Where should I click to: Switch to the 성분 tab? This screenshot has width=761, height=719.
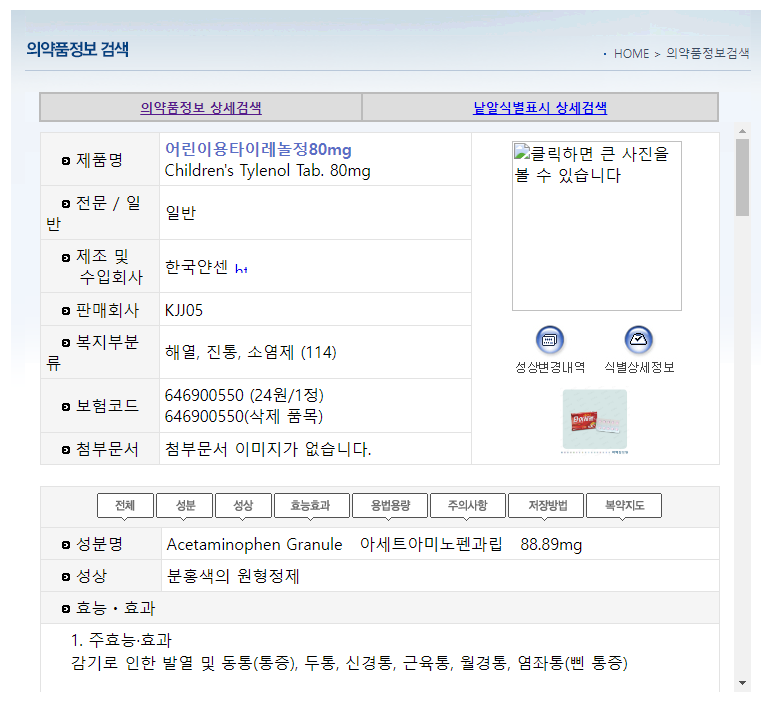[184, 506]
